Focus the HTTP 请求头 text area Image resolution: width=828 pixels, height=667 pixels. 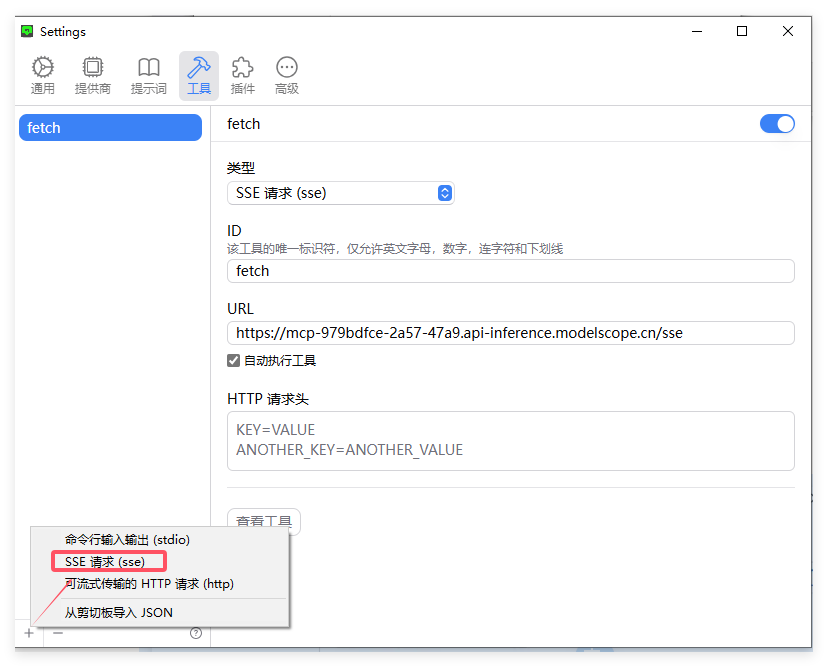(x=510, y=440)
